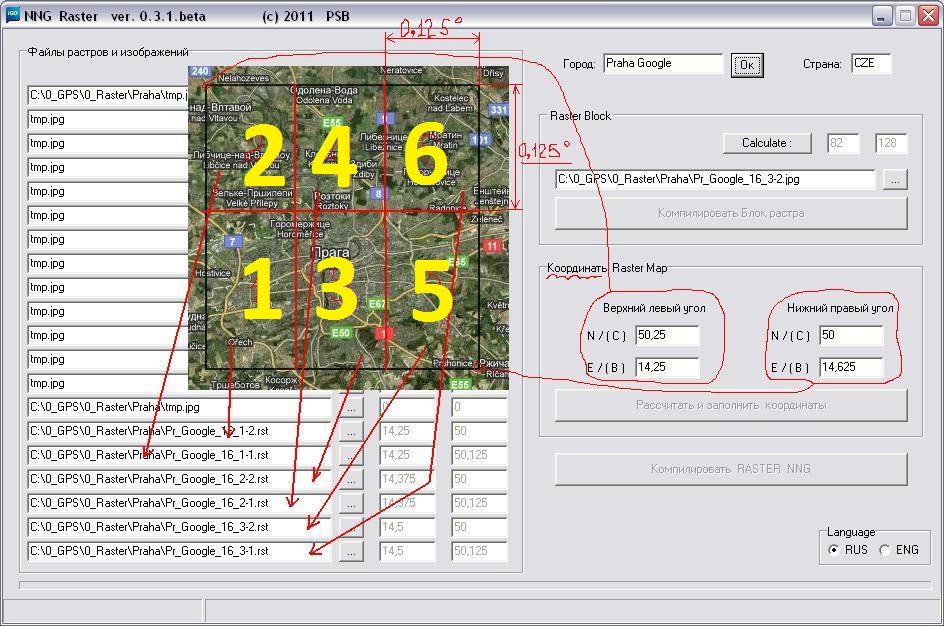Confirm the city with the Ok button

pyautogui.click(x=747, y=65)
